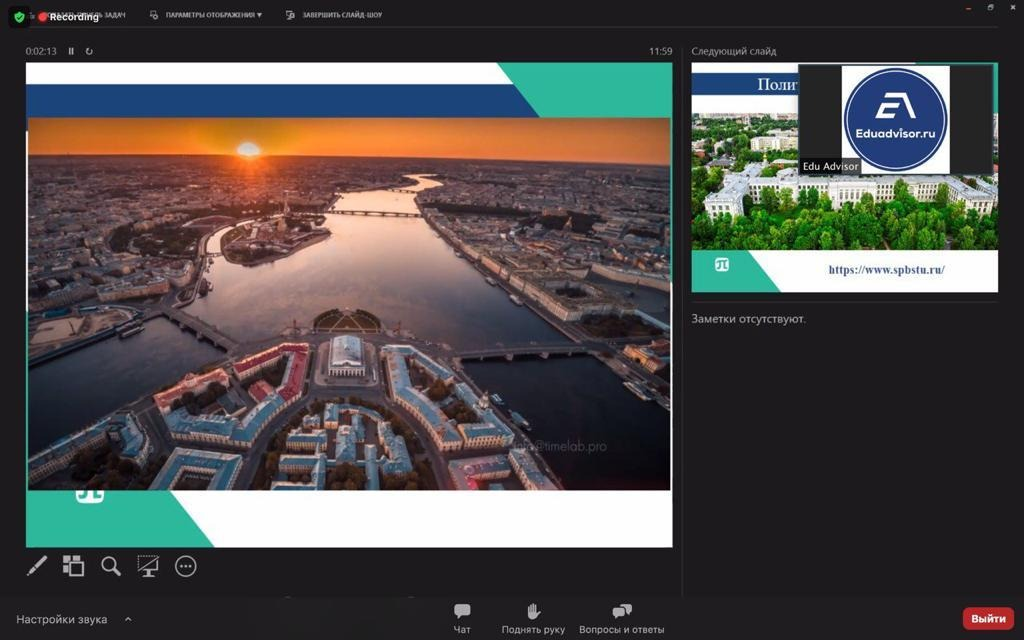The width and height of the screenshot is (1024, 640).
Task: Open more slide show options ellipsis
Action: pyautogui.click(x=185, y=566)
